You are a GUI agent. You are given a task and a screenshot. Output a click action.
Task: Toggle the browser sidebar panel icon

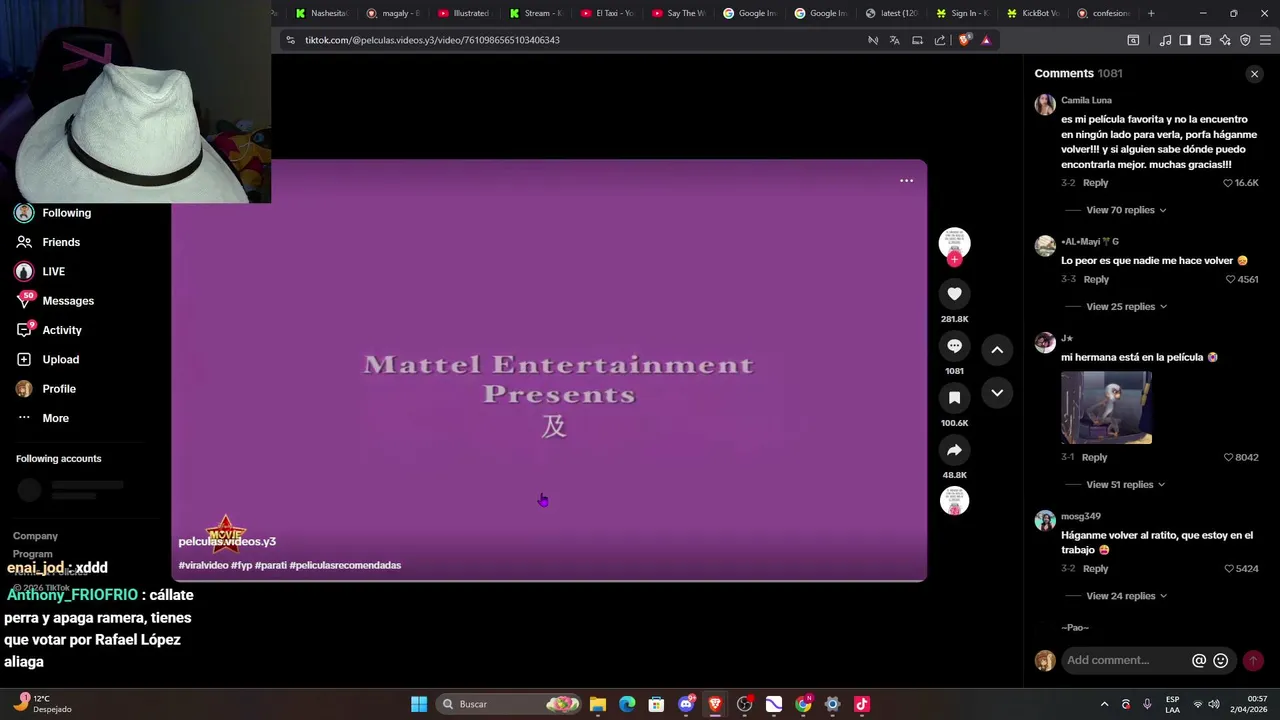[x=1185, y=40]
